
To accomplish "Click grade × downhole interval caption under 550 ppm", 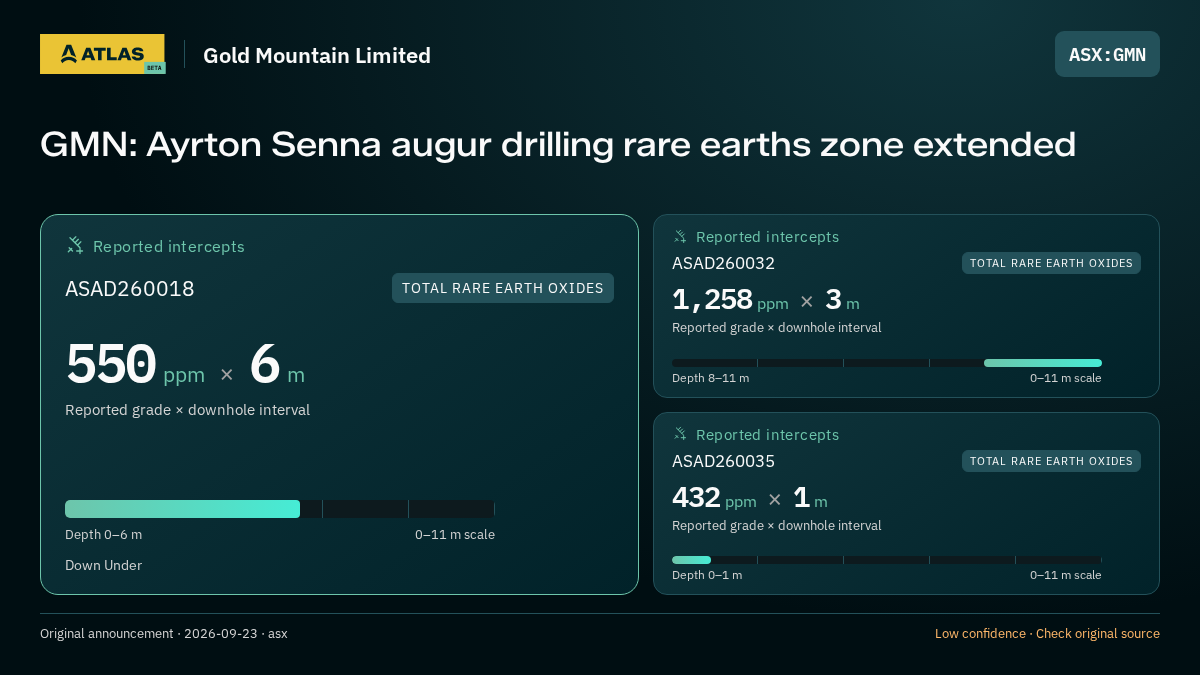I will point(187,410).
